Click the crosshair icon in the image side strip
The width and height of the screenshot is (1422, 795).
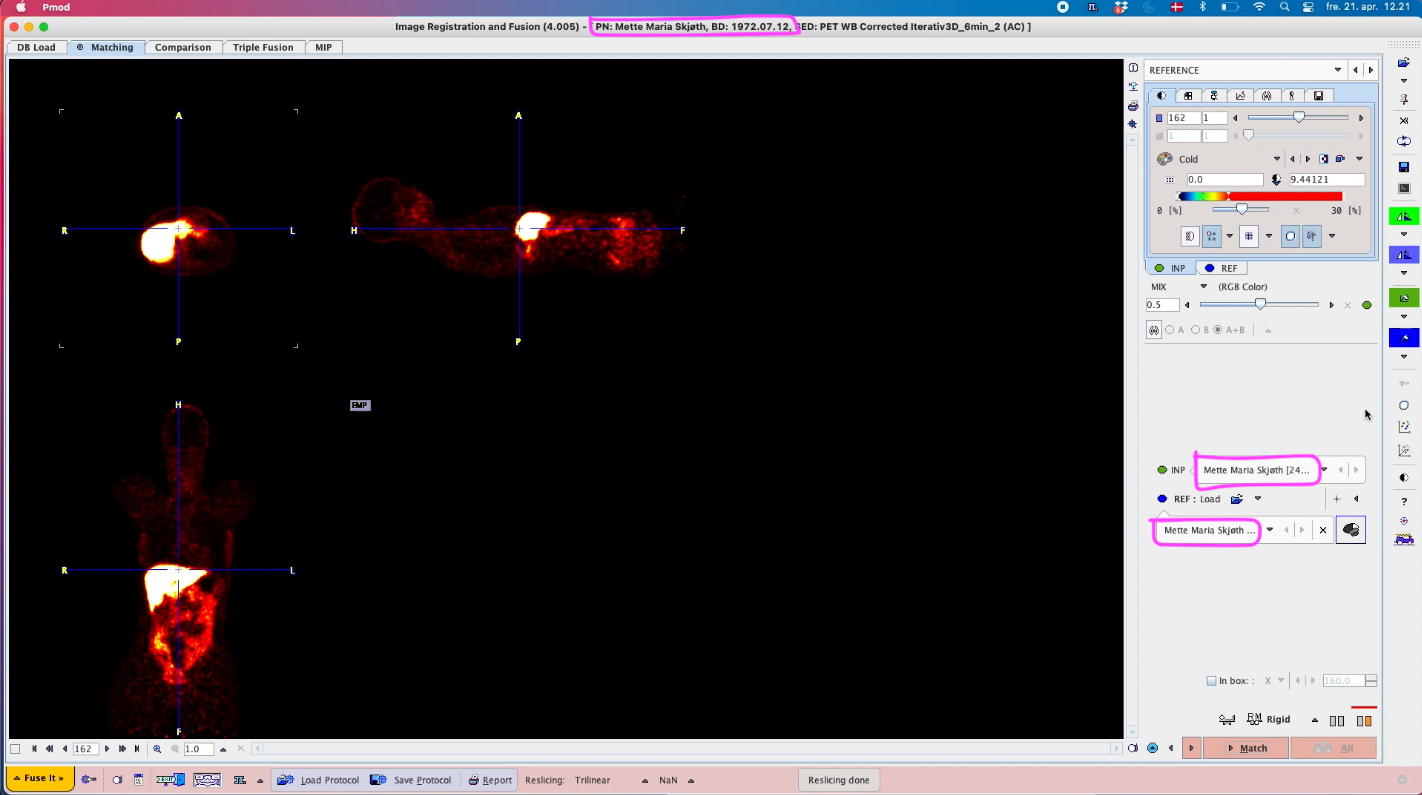(1133, 124)
